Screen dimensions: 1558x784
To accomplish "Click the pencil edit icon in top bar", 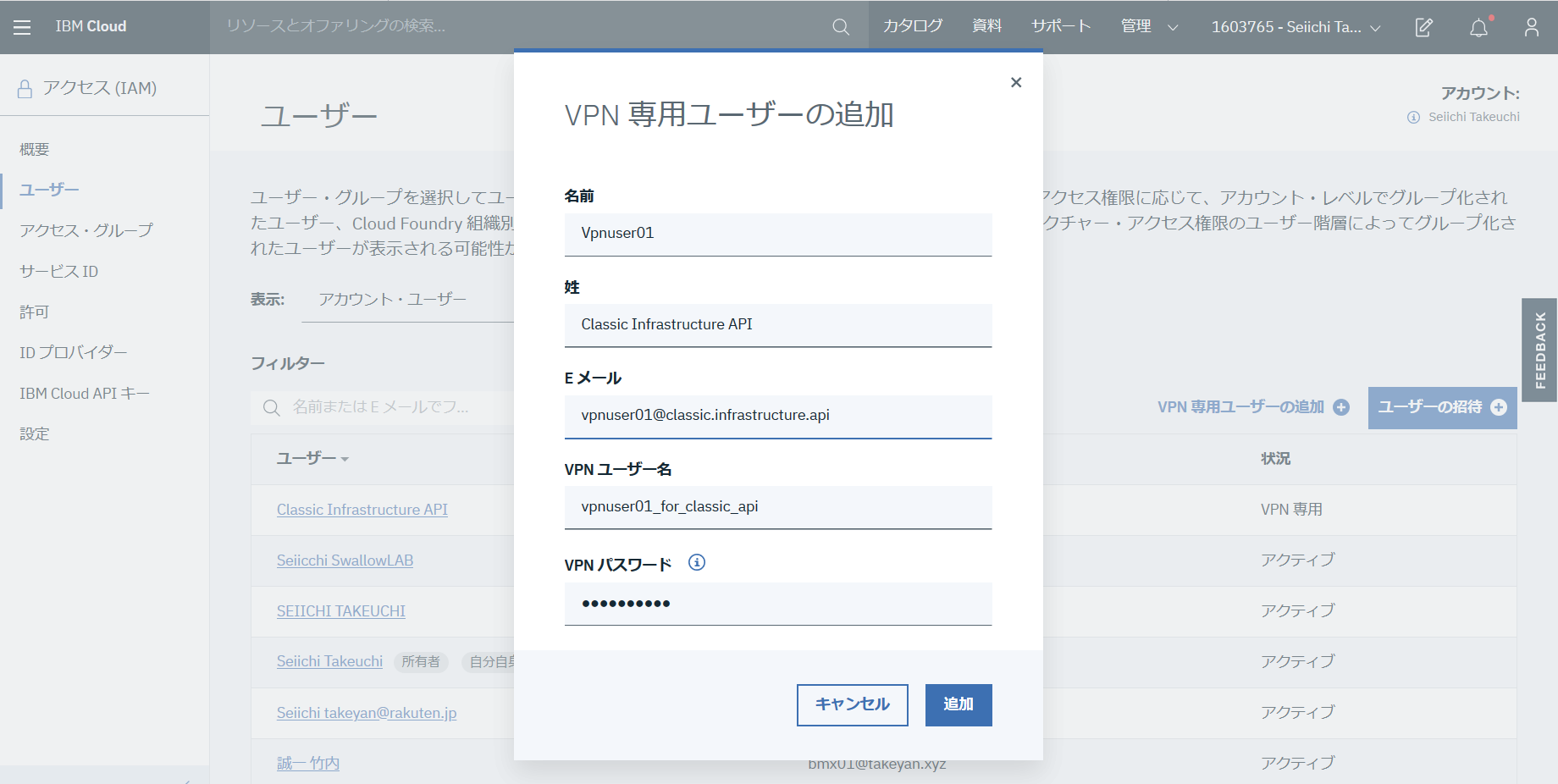I will click(x=1423, y=27).
